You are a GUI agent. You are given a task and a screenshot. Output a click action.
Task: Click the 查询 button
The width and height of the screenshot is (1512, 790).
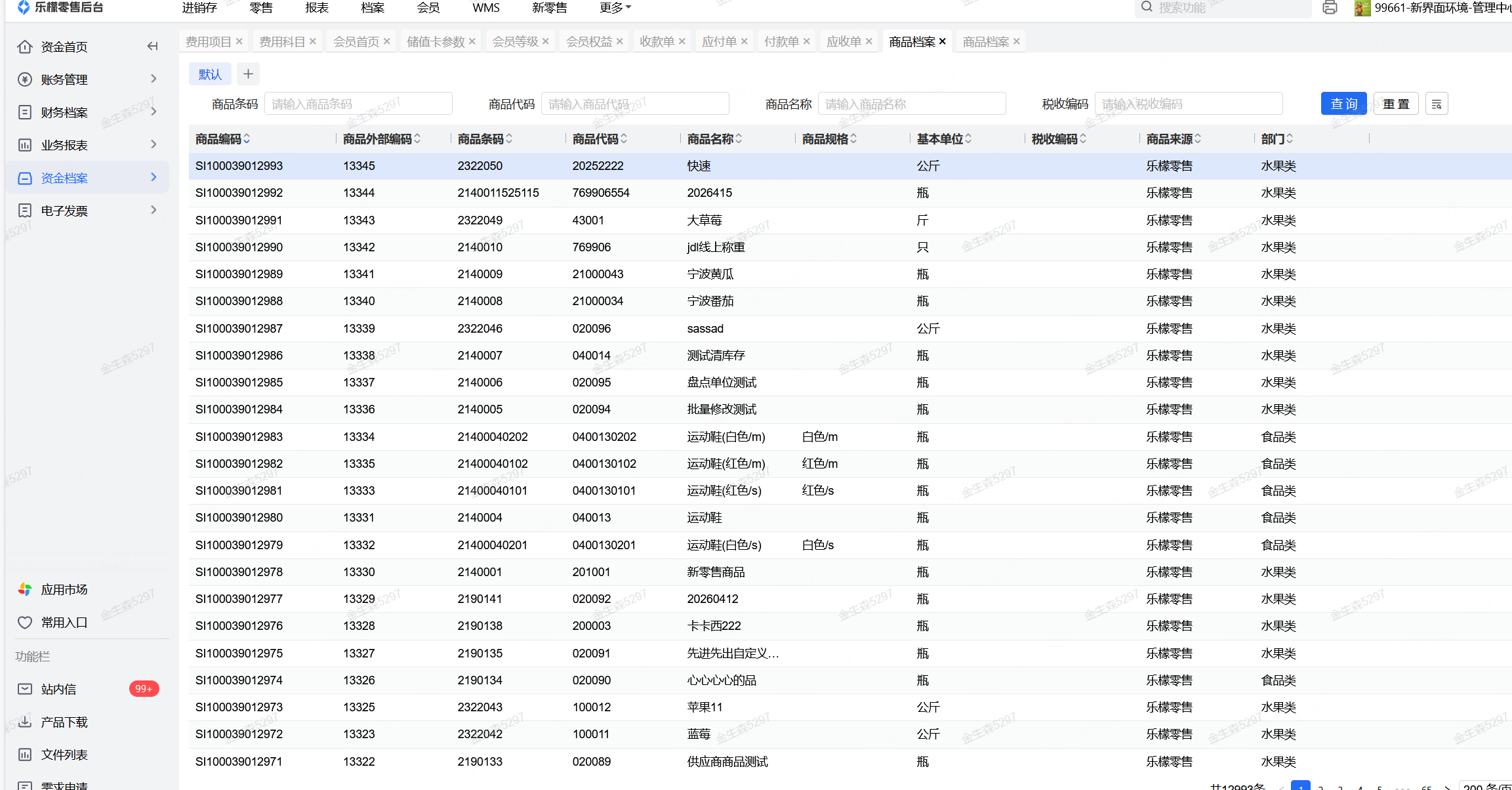(1343, 104)
